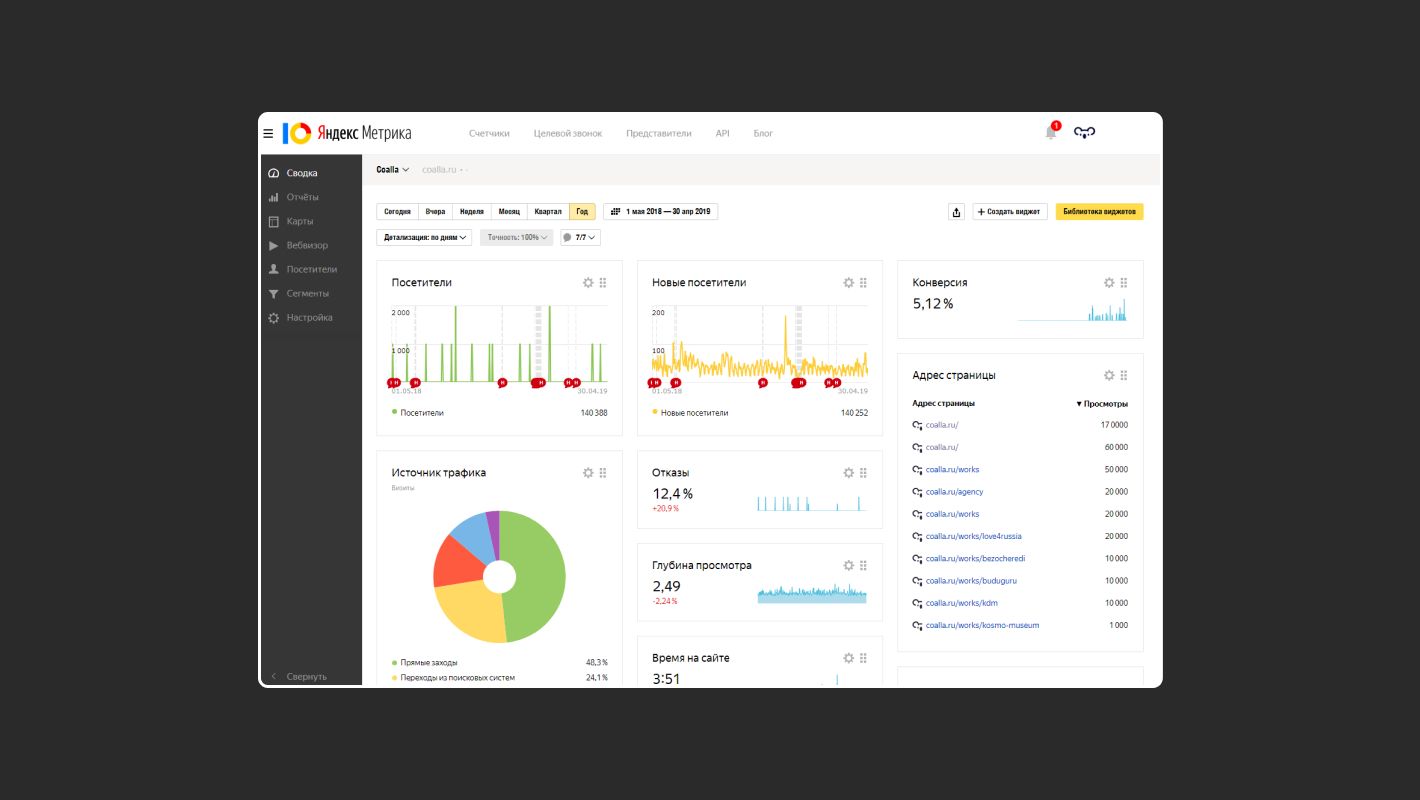Viewport: 1420px width, 800px height.
Task: Open settings gear on Посетители widget
Action: click(588, 283)
